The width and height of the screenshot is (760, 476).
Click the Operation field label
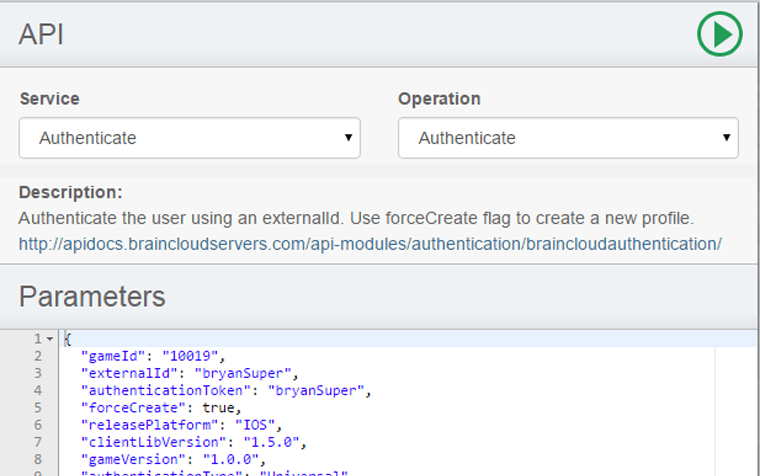439,99
